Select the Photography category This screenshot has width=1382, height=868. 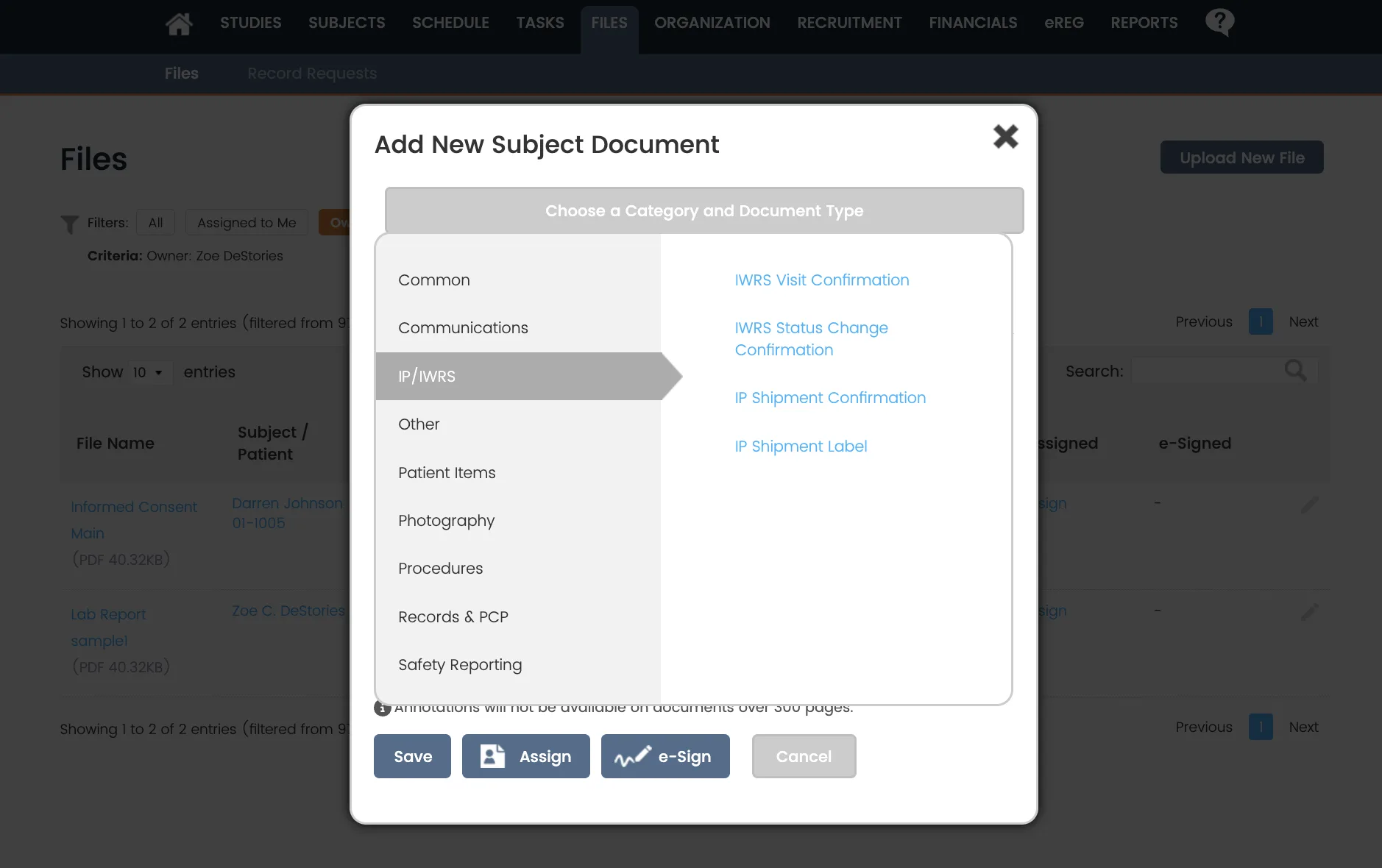pyautogui.click(x=518, y=521)
